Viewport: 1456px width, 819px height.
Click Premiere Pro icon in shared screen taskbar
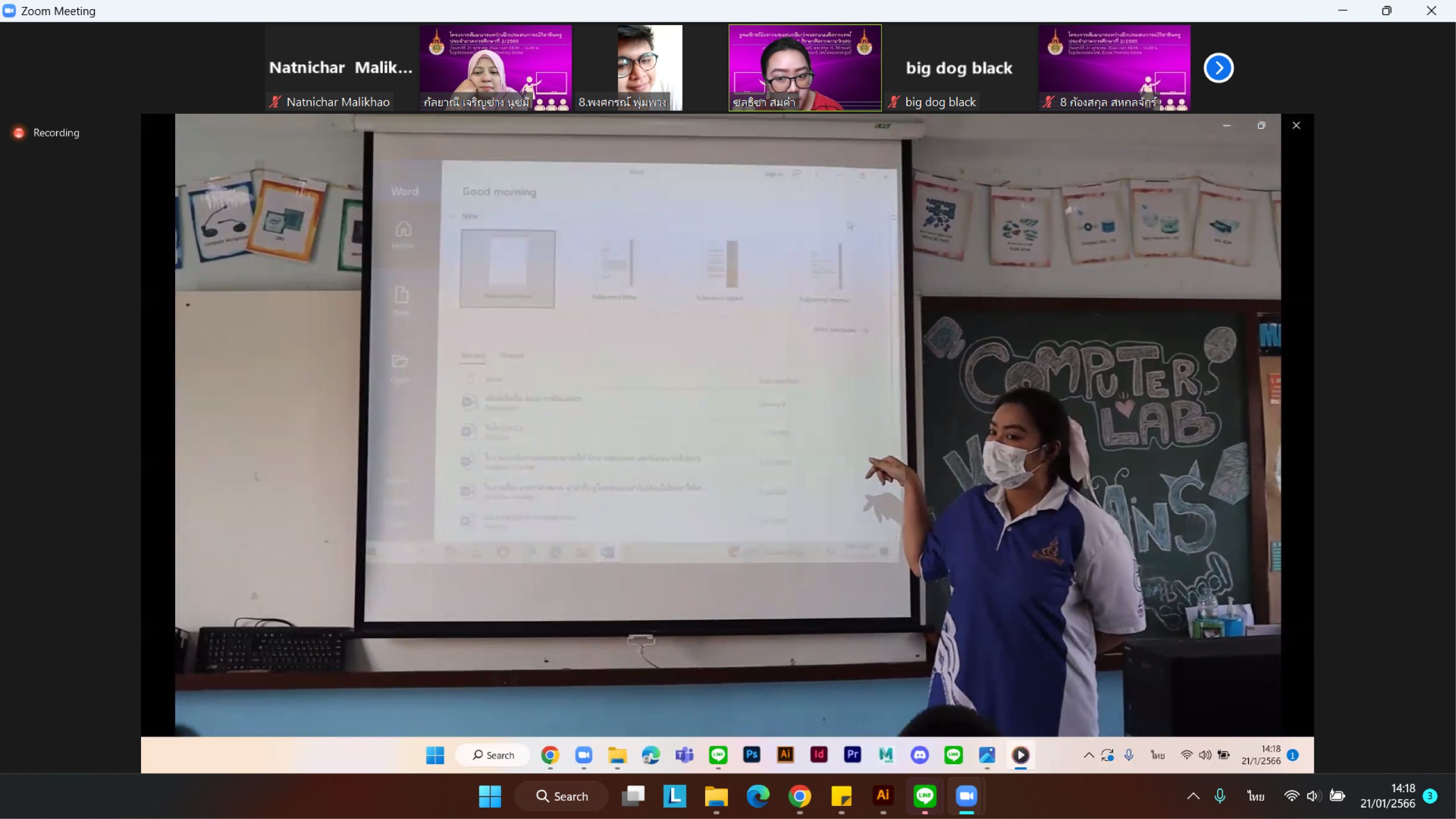[853, 755]
